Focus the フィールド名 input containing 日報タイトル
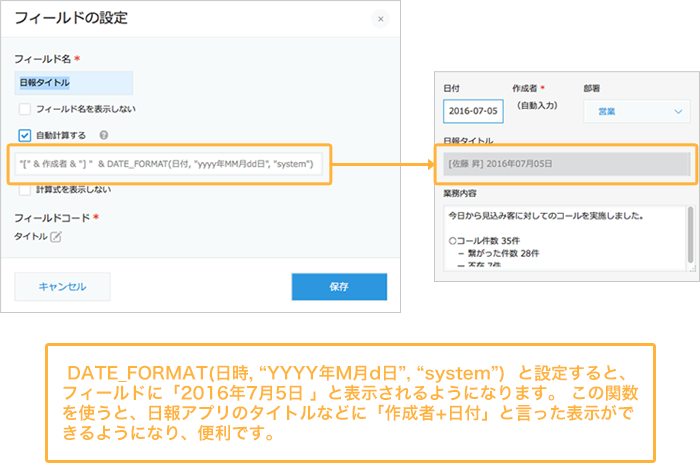 pyautogui.click(x=73, y=84)
